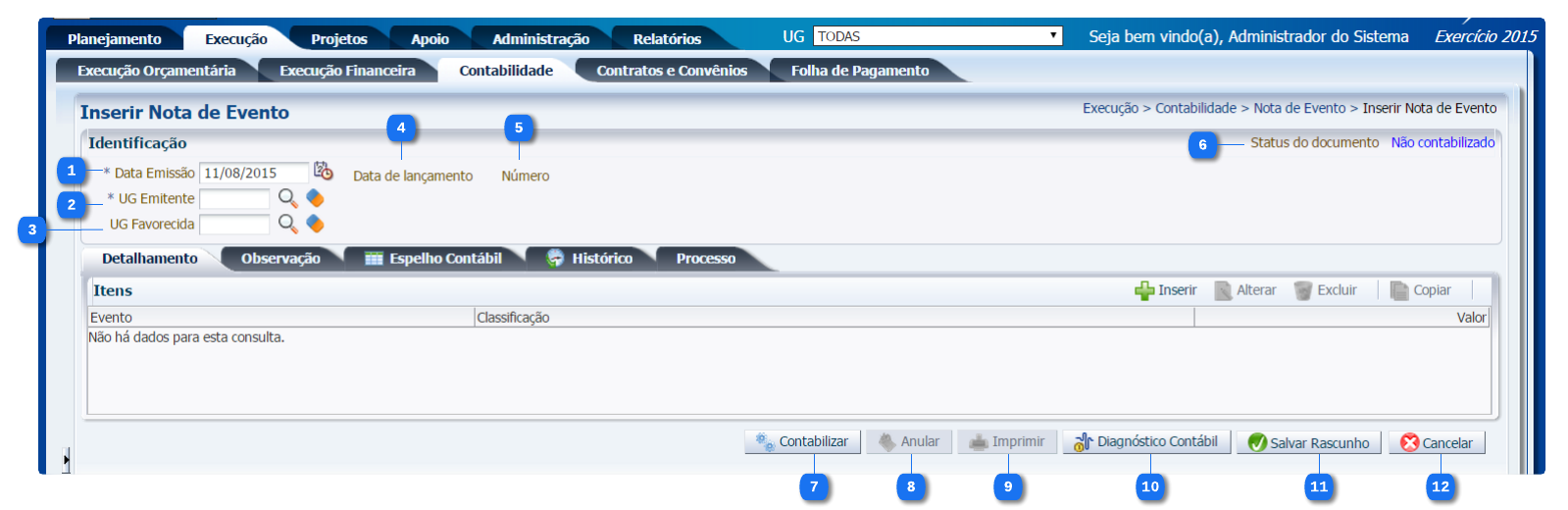This screenshot has height=510, width=1568.
Task: Click the Excluir trash icon
Action: [x=1303, y=290]
